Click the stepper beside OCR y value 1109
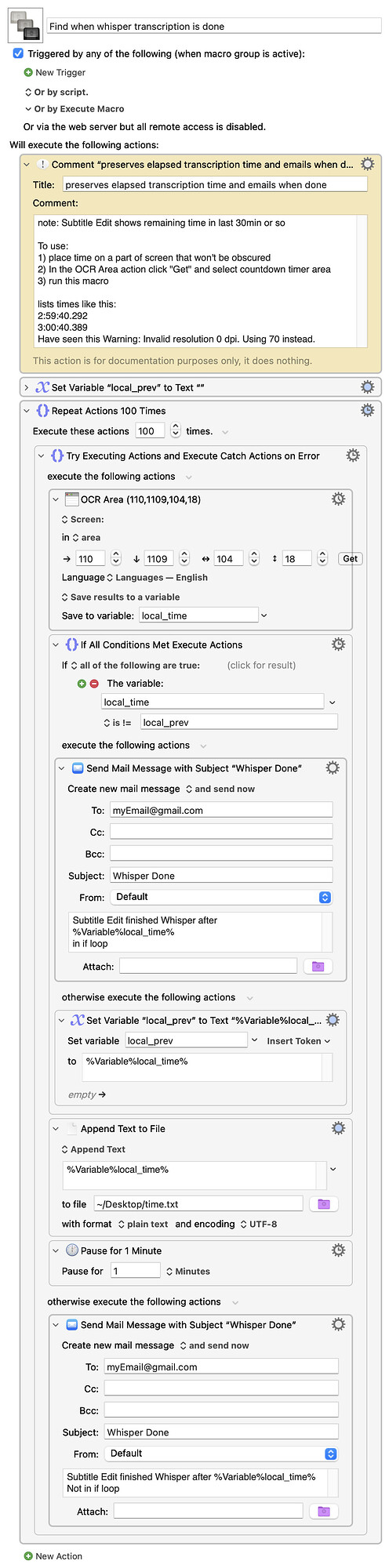Viewport: 389px width, 1568px height. (x=184, y=558)
